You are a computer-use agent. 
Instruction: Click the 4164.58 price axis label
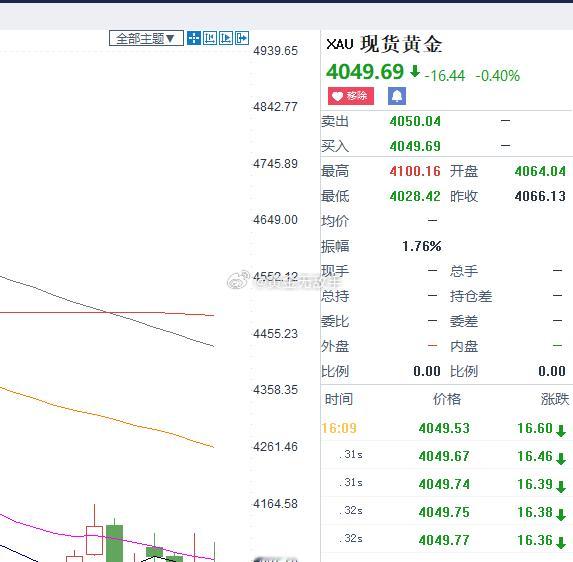click(276, 504)
